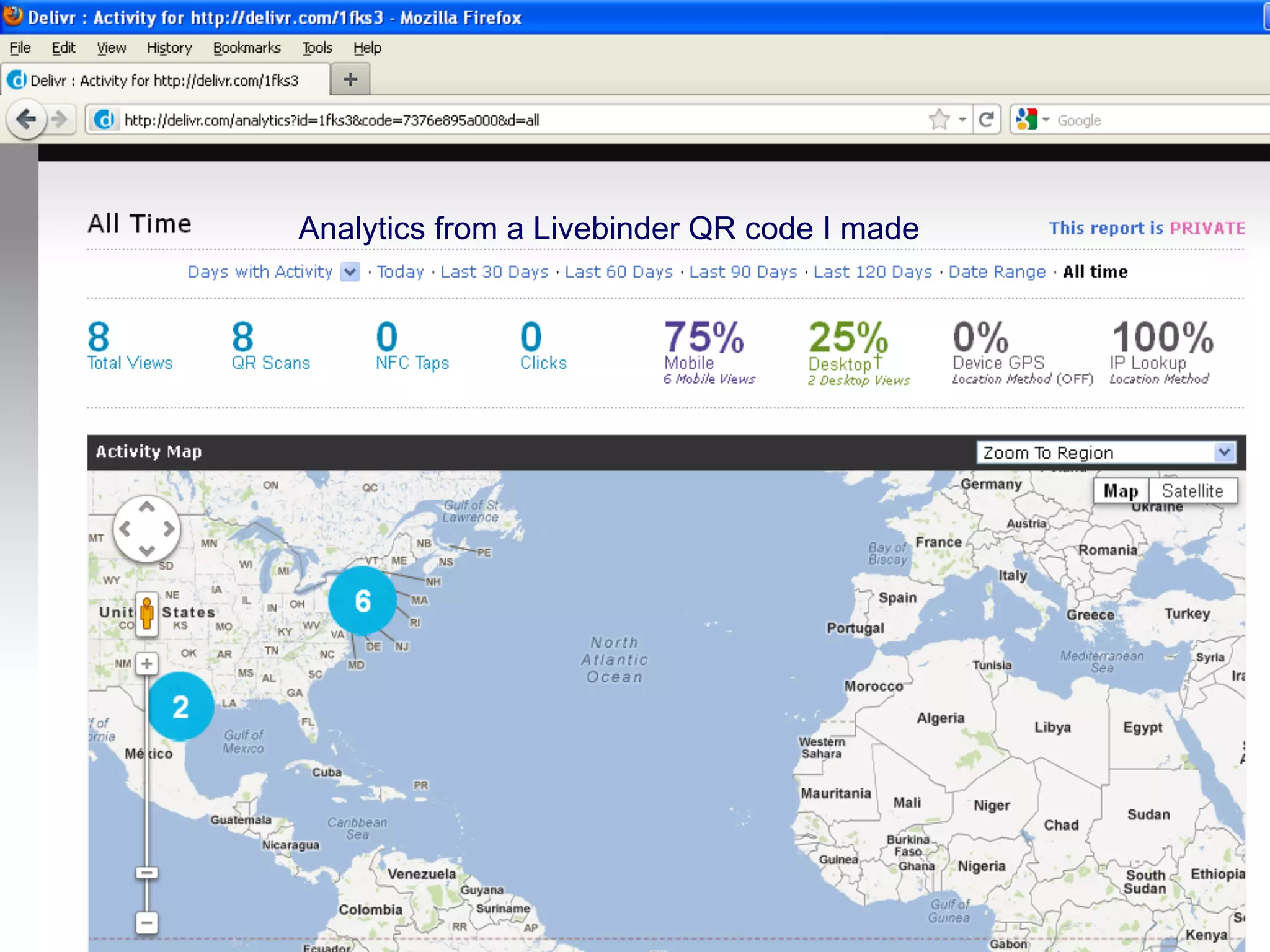Image resolution: width=1270 pixels, height=952 pixels.
Task: Open the Help menu
Action: pyautogui.click(x=367, y=48)
